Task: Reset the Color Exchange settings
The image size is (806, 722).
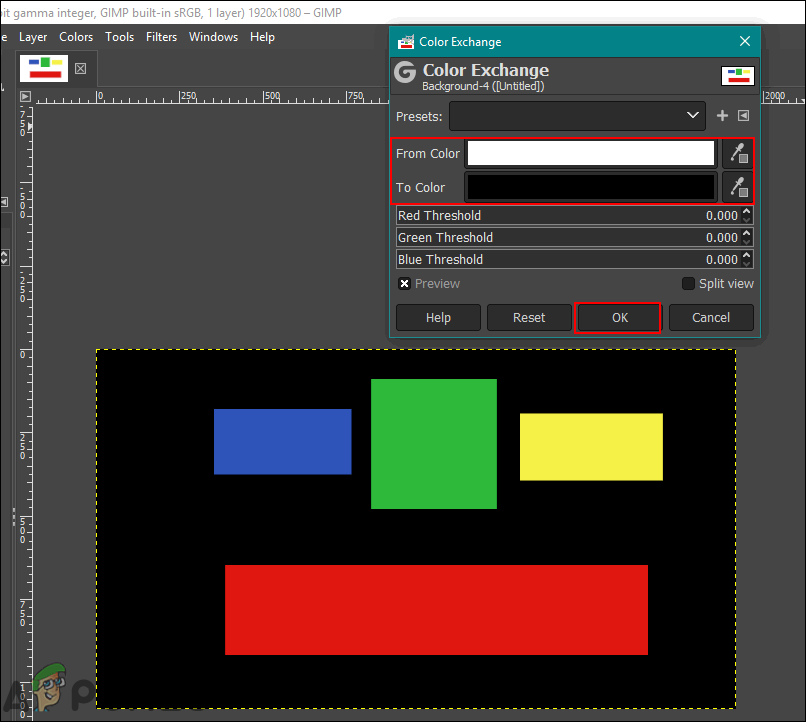Action: (x=529, y=317)
